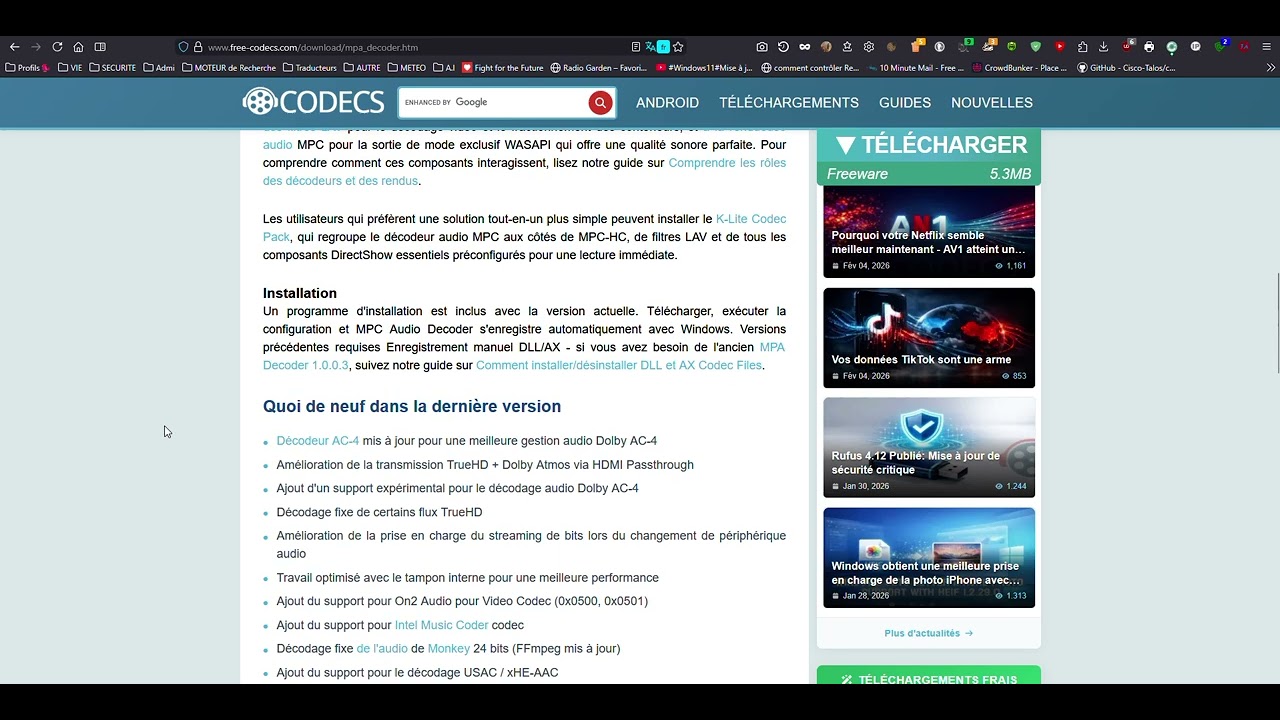
Task: Print the page with the printer icon
Action: pos(1149,47)
